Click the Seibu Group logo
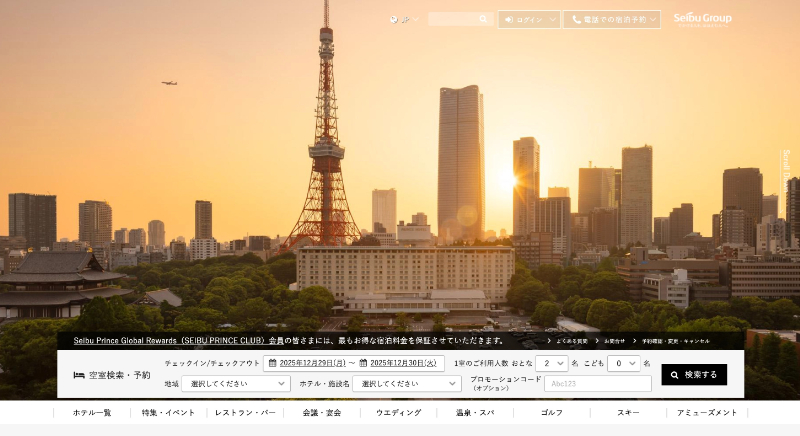This screenshot has height=436, width=800. pos(702,18)
